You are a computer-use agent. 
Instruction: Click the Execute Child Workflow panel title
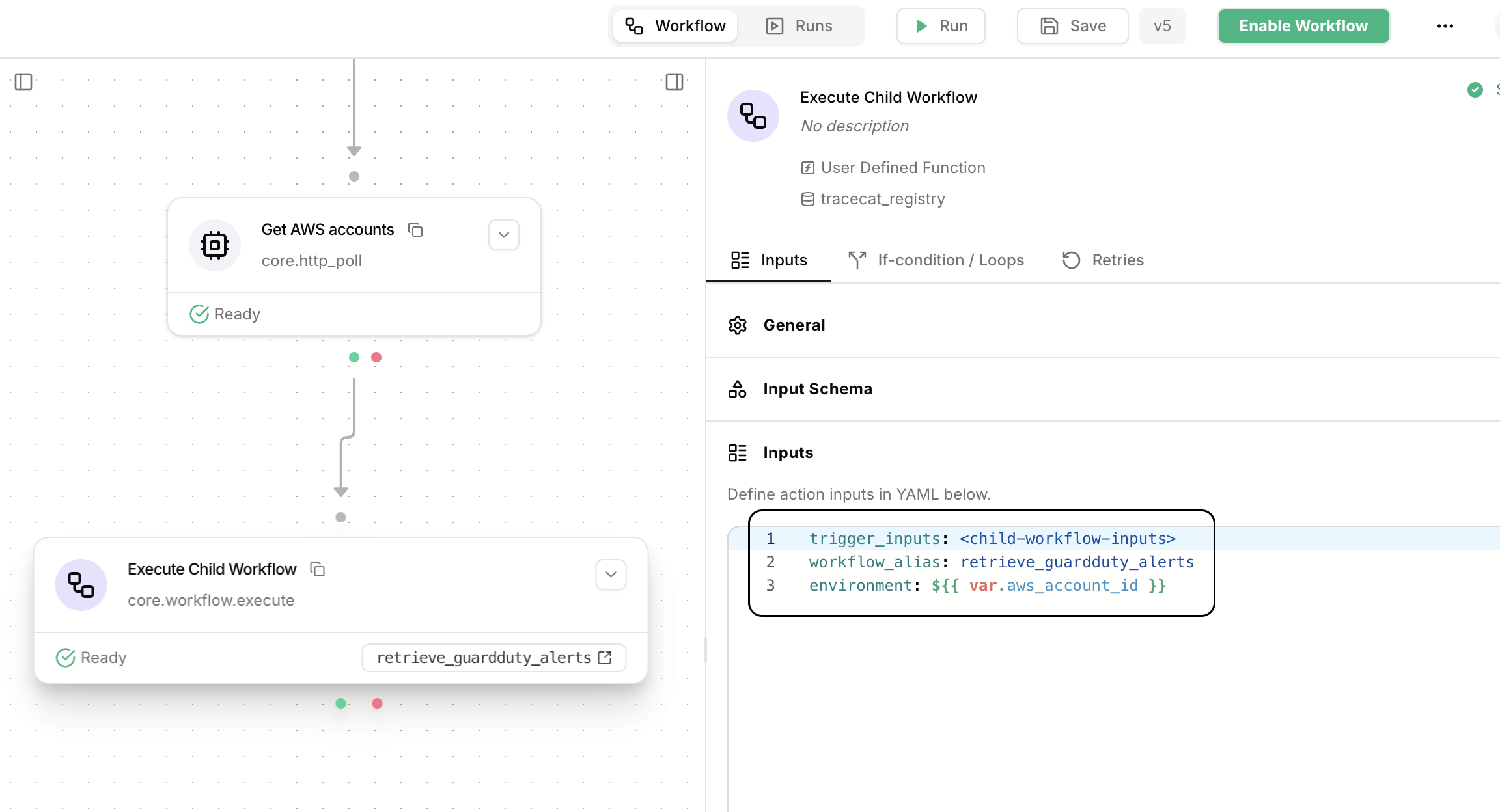pyautogui.click(x=889, y=98)
